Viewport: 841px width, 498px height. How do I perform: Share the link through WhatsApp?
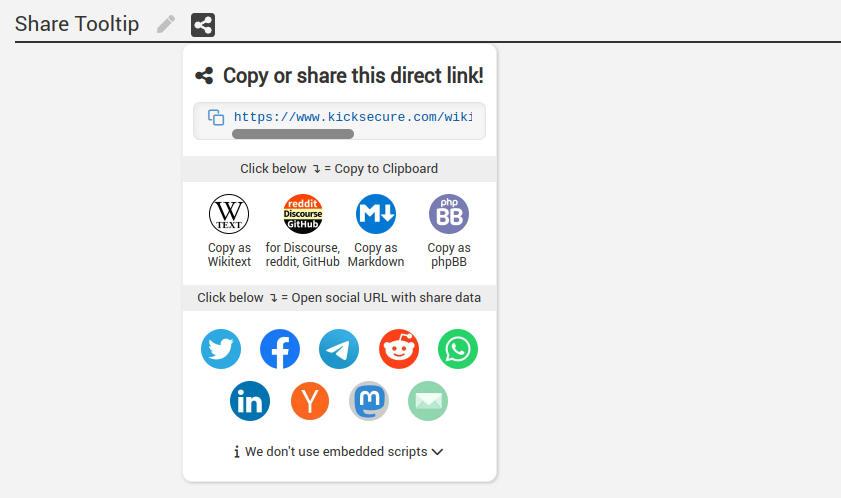(x=458, y=349)
